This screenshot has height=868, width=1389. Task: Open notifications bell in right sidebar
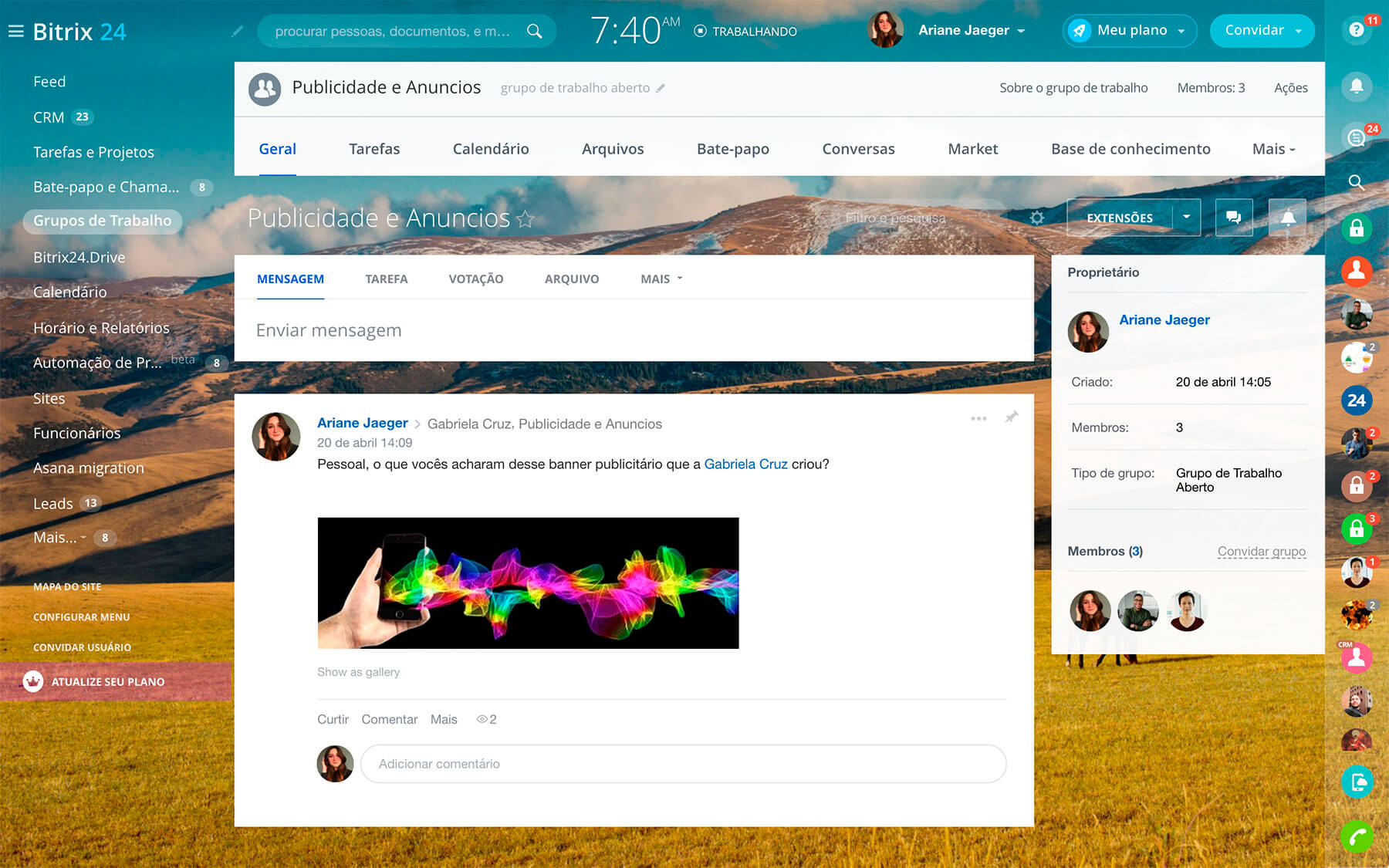pos(1356,86)
